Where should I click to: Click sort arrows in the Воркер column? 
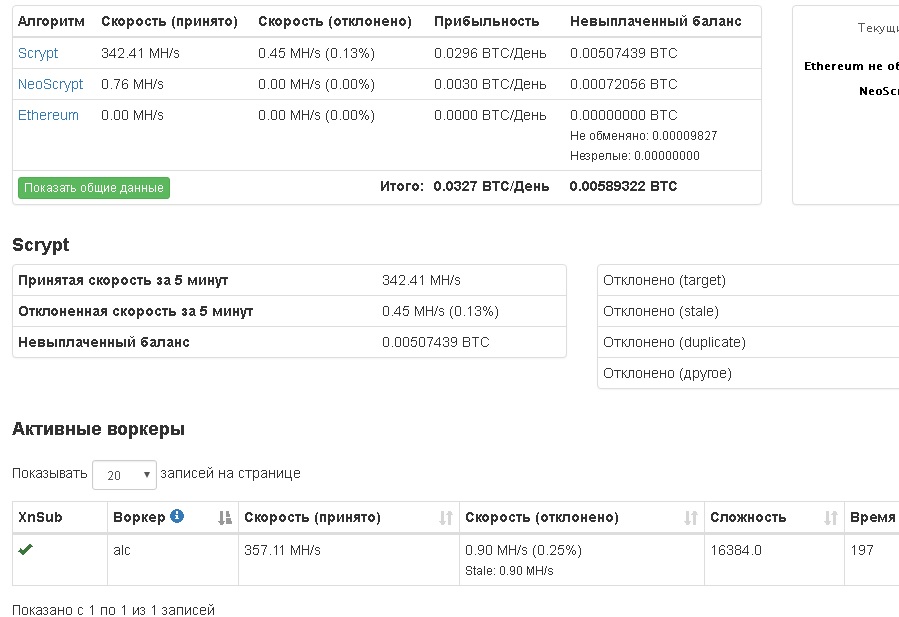pos(225,518)
